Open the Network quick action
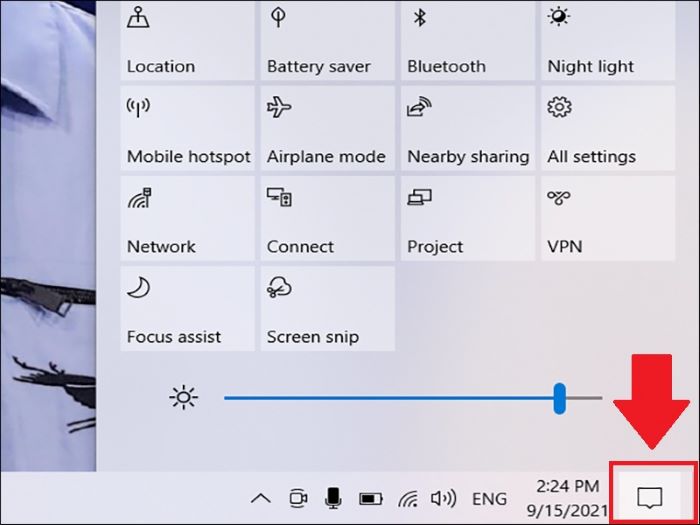The height and width of the screenshot is (525, 700). 188,220
